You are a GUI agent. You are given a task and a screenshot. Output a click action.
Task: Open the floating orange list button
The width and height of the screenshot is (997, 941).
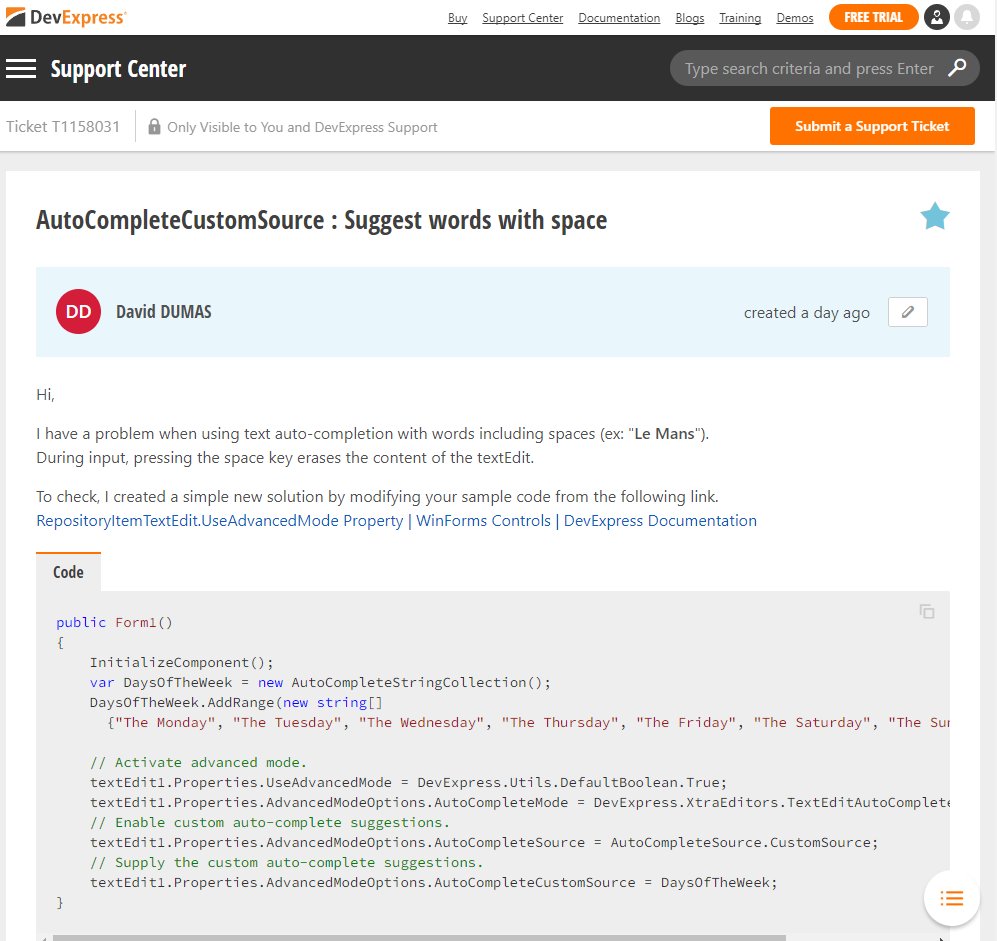tap(951, 898)
